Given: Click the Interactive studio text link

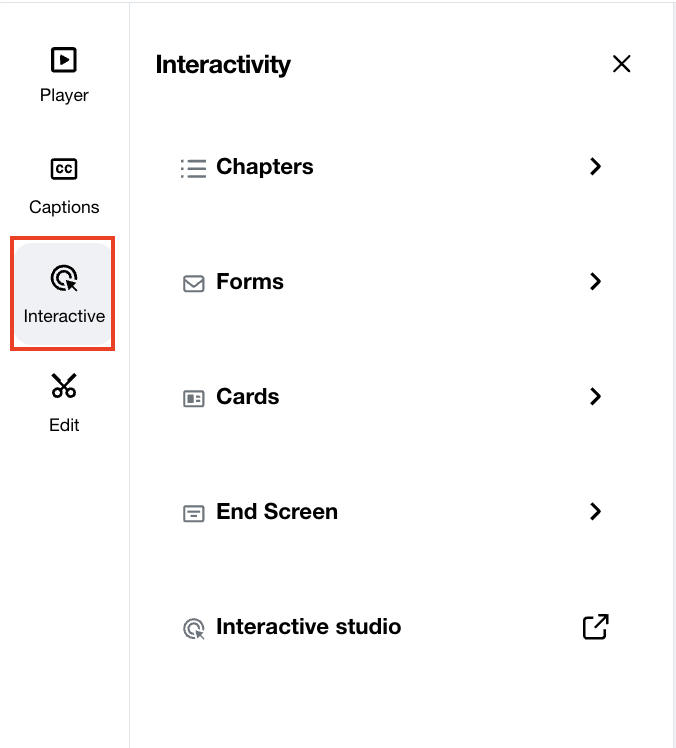Looking at the screenshot, I should (x=308, y=627).
